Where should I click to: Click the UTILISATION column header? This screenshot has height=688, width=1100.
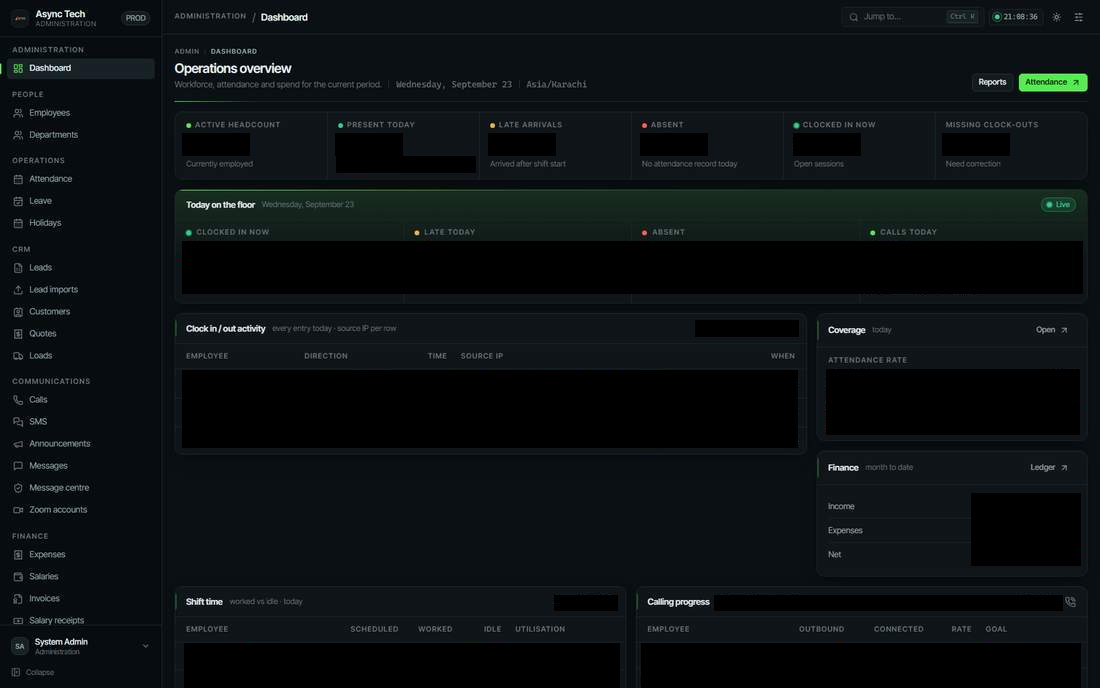point(540,629)
